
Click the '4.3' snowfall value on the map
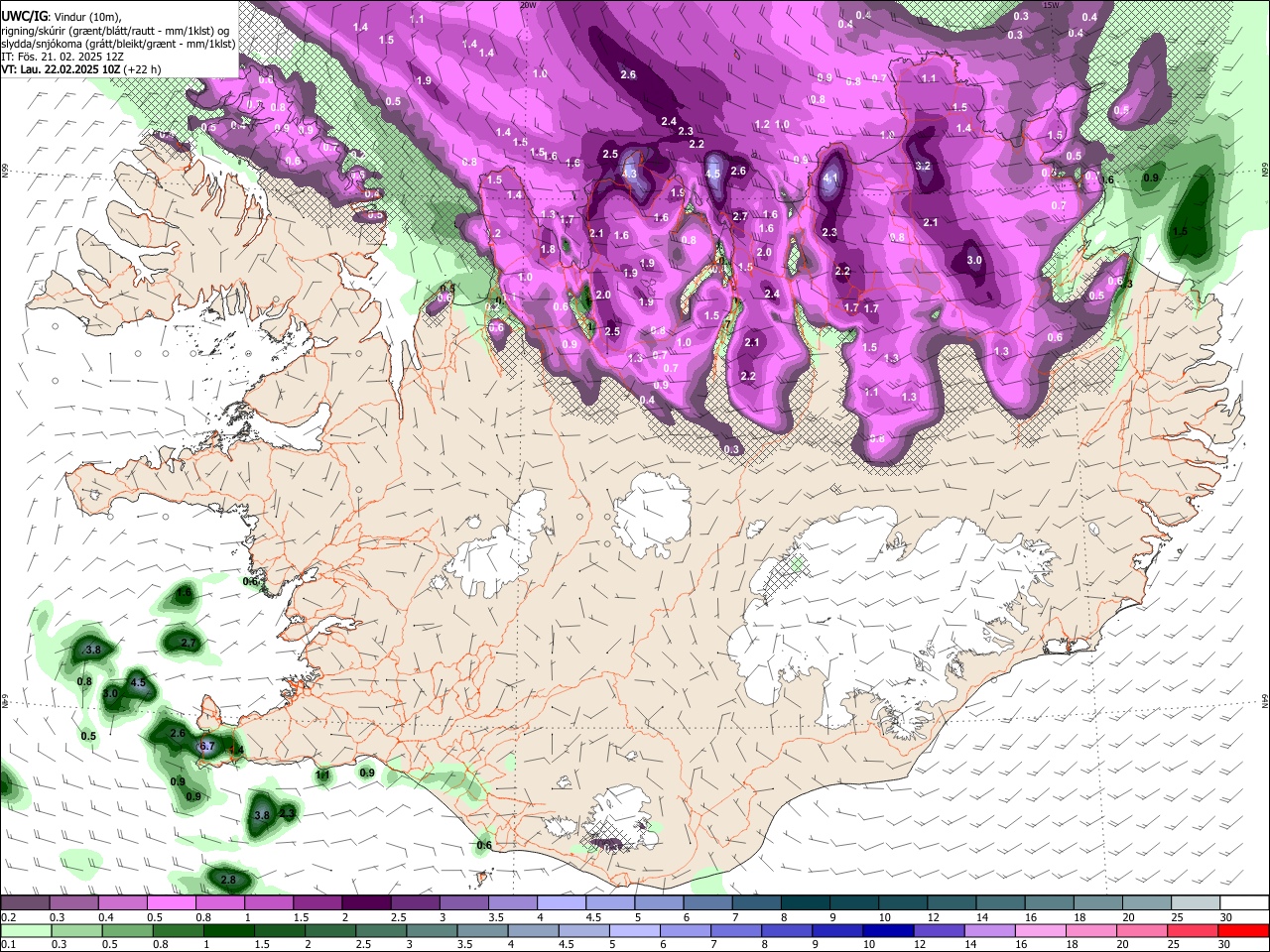pos(629,174)
